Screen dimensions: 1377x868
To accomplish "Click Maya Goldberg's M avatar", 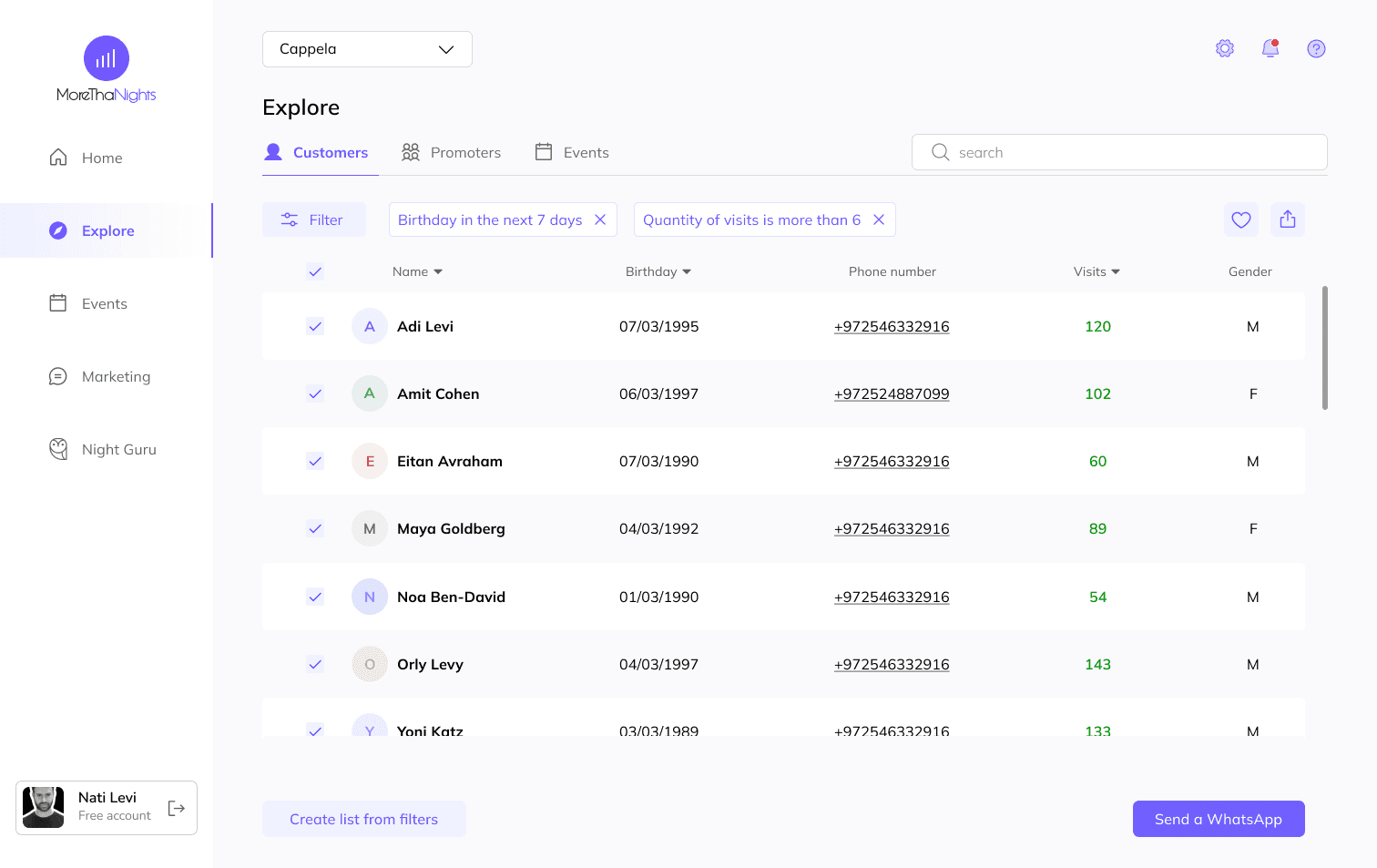I will [x=370, y=528].
